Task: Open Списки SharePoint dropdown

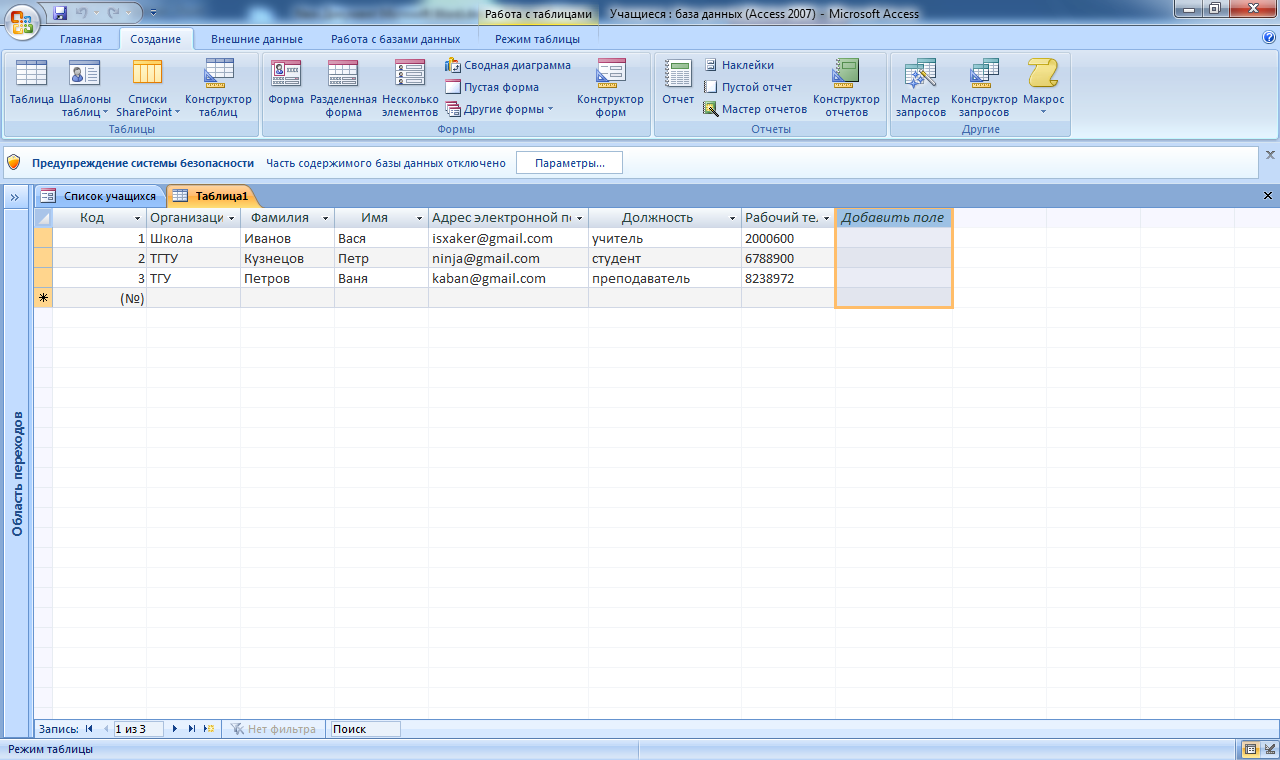Action: pyautogui.click(x=148, y=87)
